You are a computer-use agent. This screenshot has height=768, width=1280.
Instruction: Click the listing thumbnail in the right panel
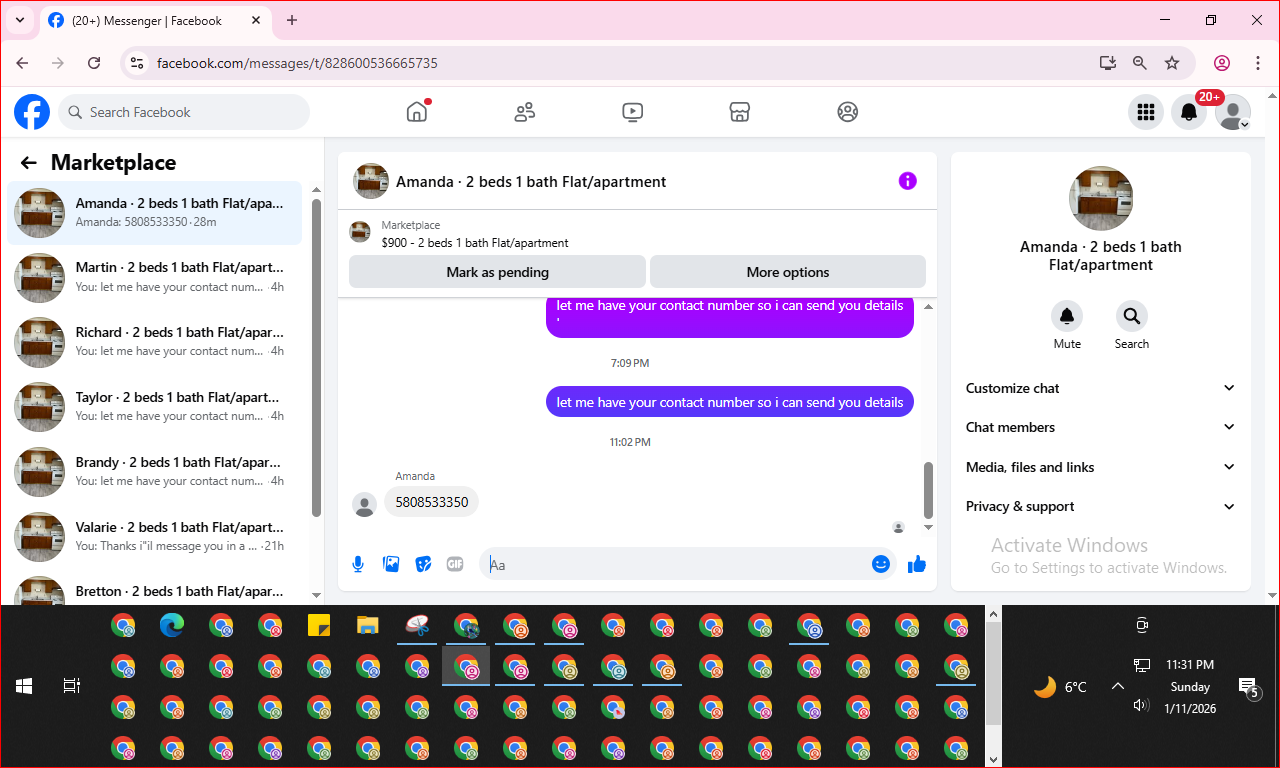point(1101,199)
